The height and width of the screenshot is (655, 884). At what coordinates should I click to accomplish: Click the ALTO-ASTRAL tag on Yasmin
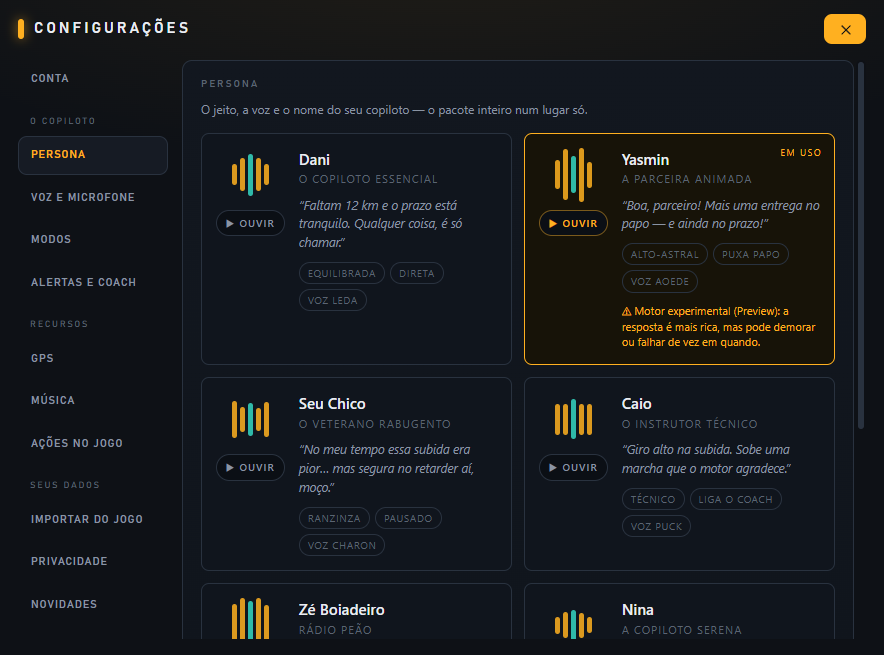point(665,254)
